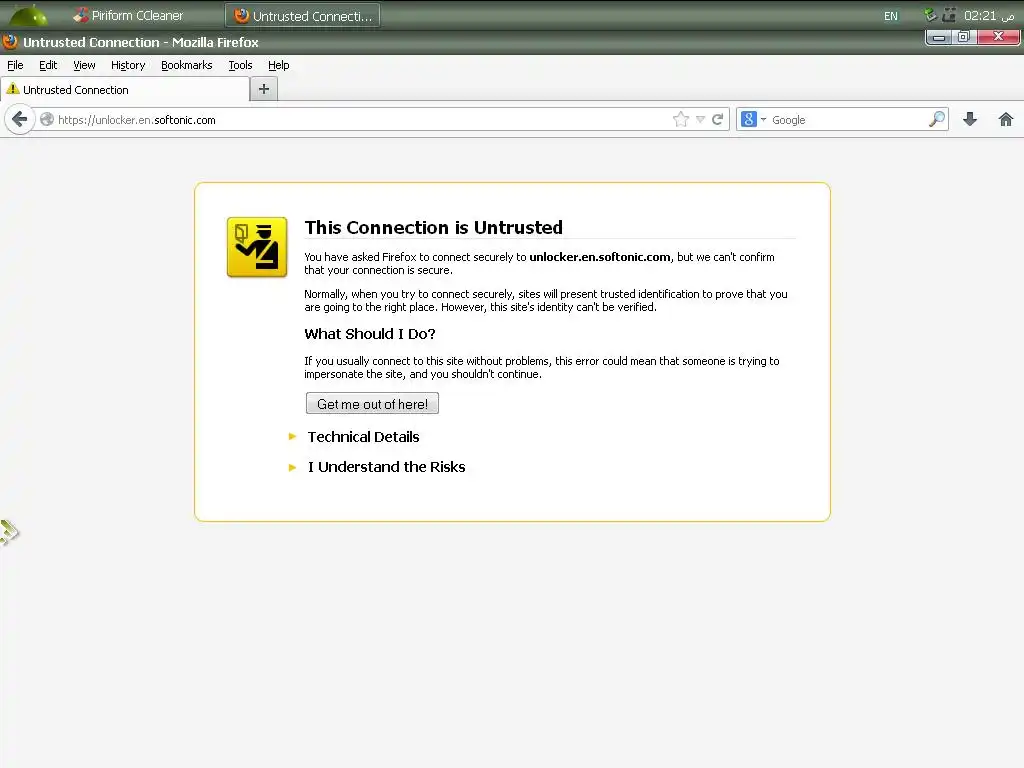The image size is (1024, 768).
Task: Open the View menu
Action: click(x=84, y=65)
